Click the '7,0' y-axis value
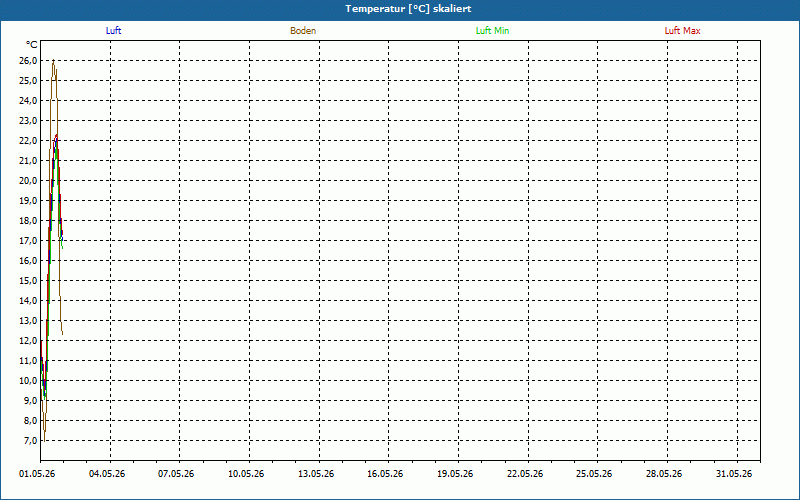This screenshot has height=500, width=800. coord(31,441)
